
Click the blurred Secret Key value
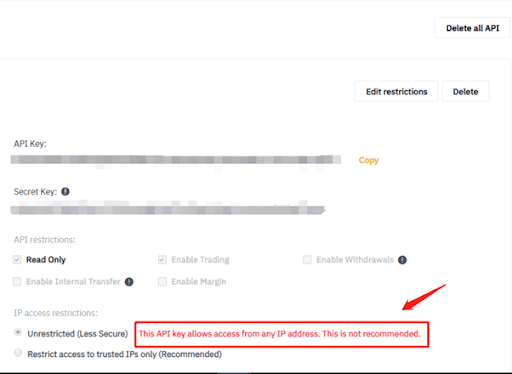tap(168, 210)
